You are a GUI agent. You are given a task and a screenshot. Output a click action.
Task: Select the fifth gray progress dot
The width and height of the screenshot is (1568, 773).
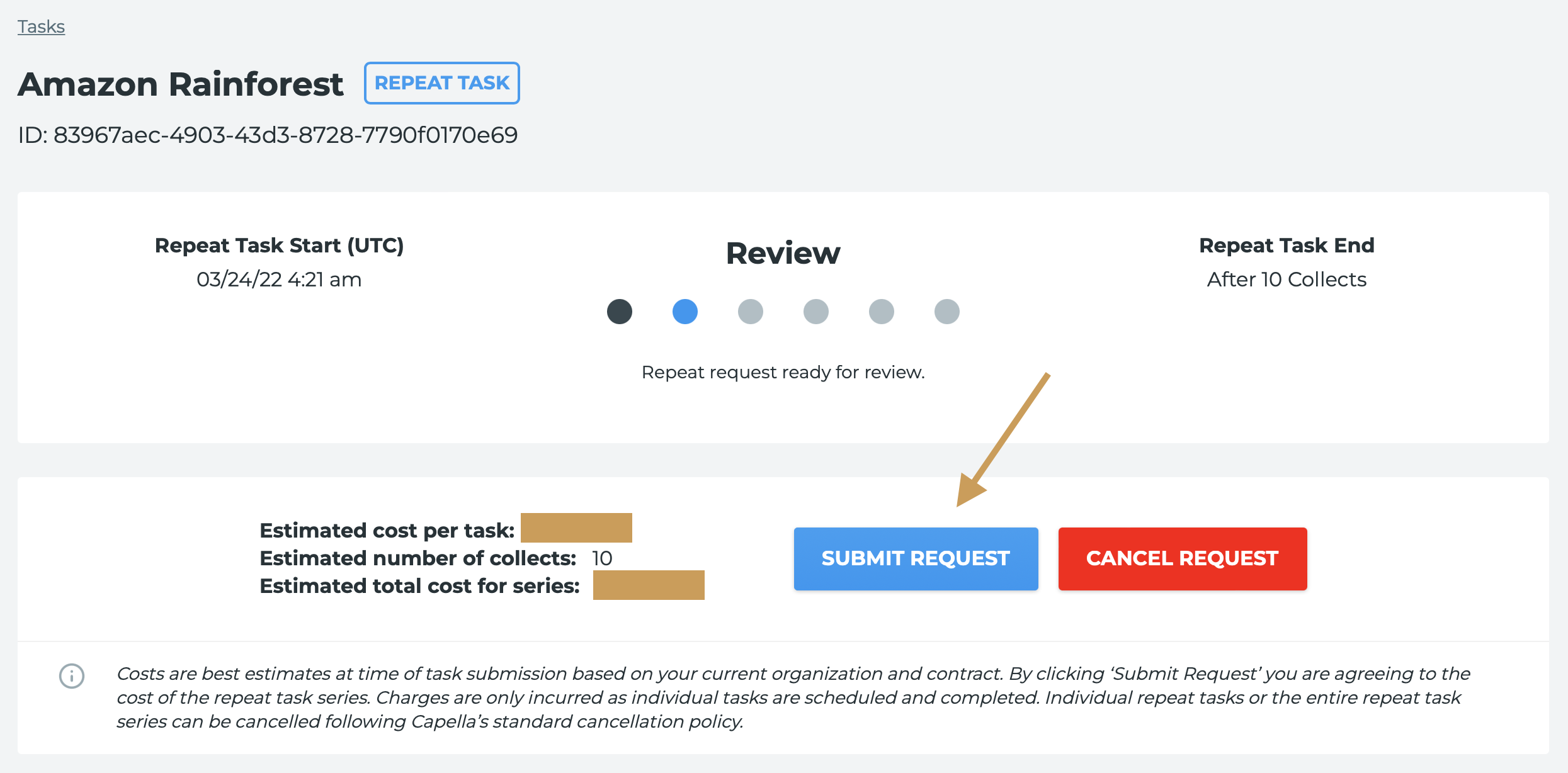coord(882,312)
